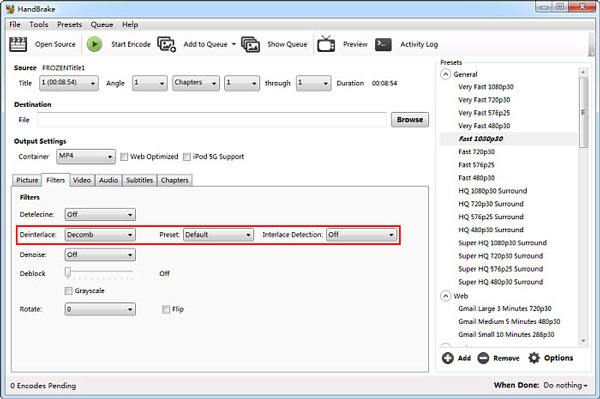Open the Title dropdown
The width and height of the screenshot is (600, 399).
[x=69, y=83]
